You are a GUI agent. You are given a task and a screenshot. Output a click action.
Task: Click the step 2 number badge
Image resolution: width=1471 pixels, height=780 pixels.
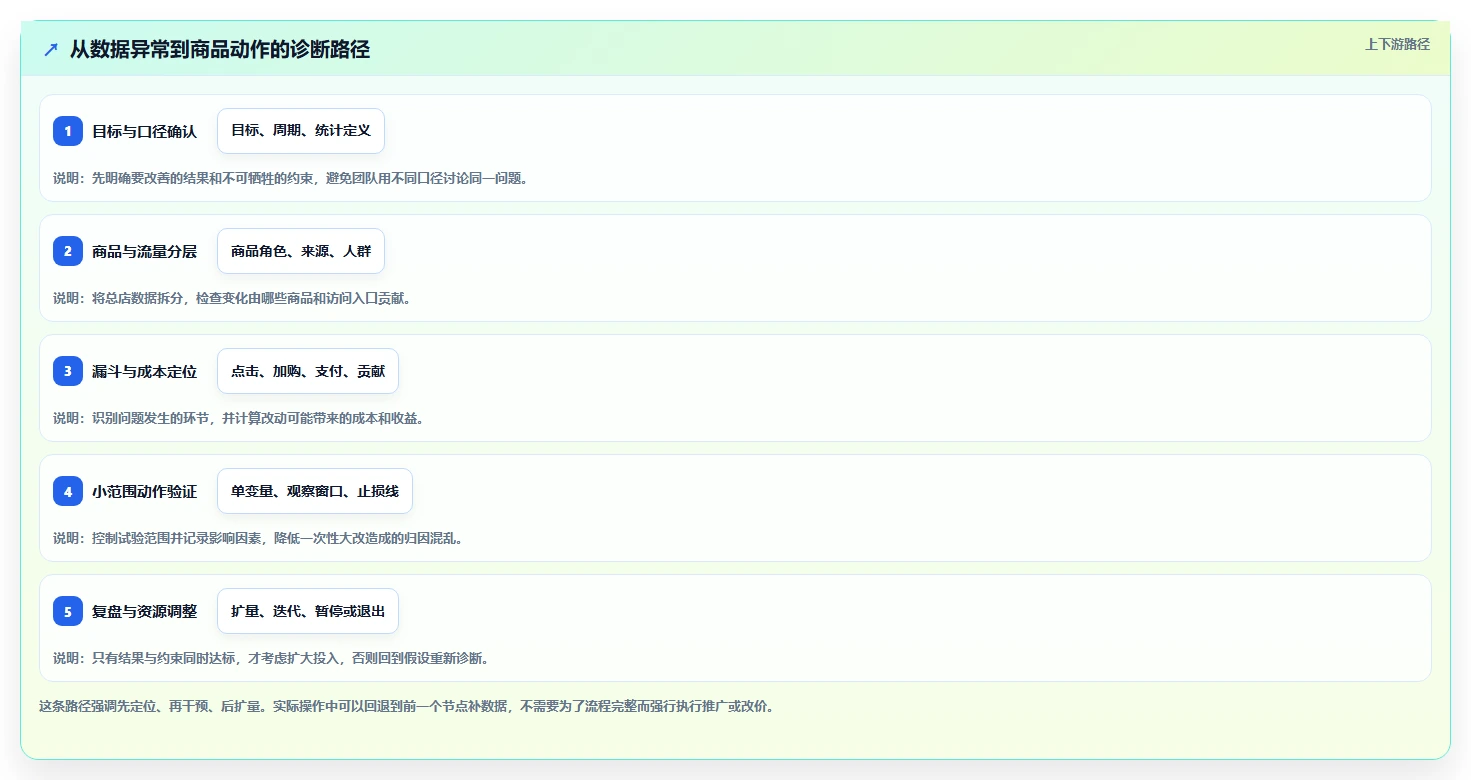pos(68,251)
